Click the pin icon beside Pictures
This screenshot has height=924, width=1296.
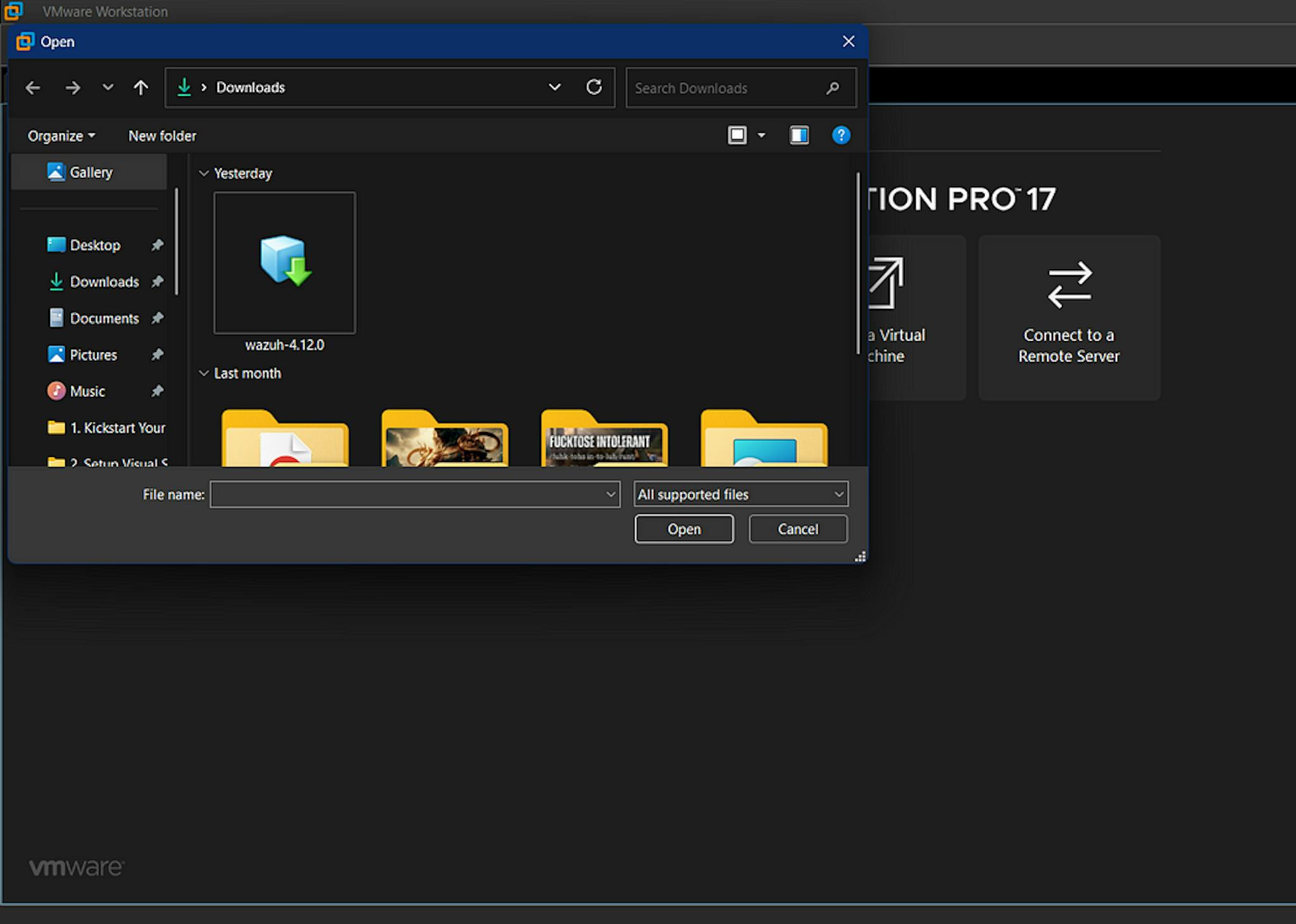(157, 355)
